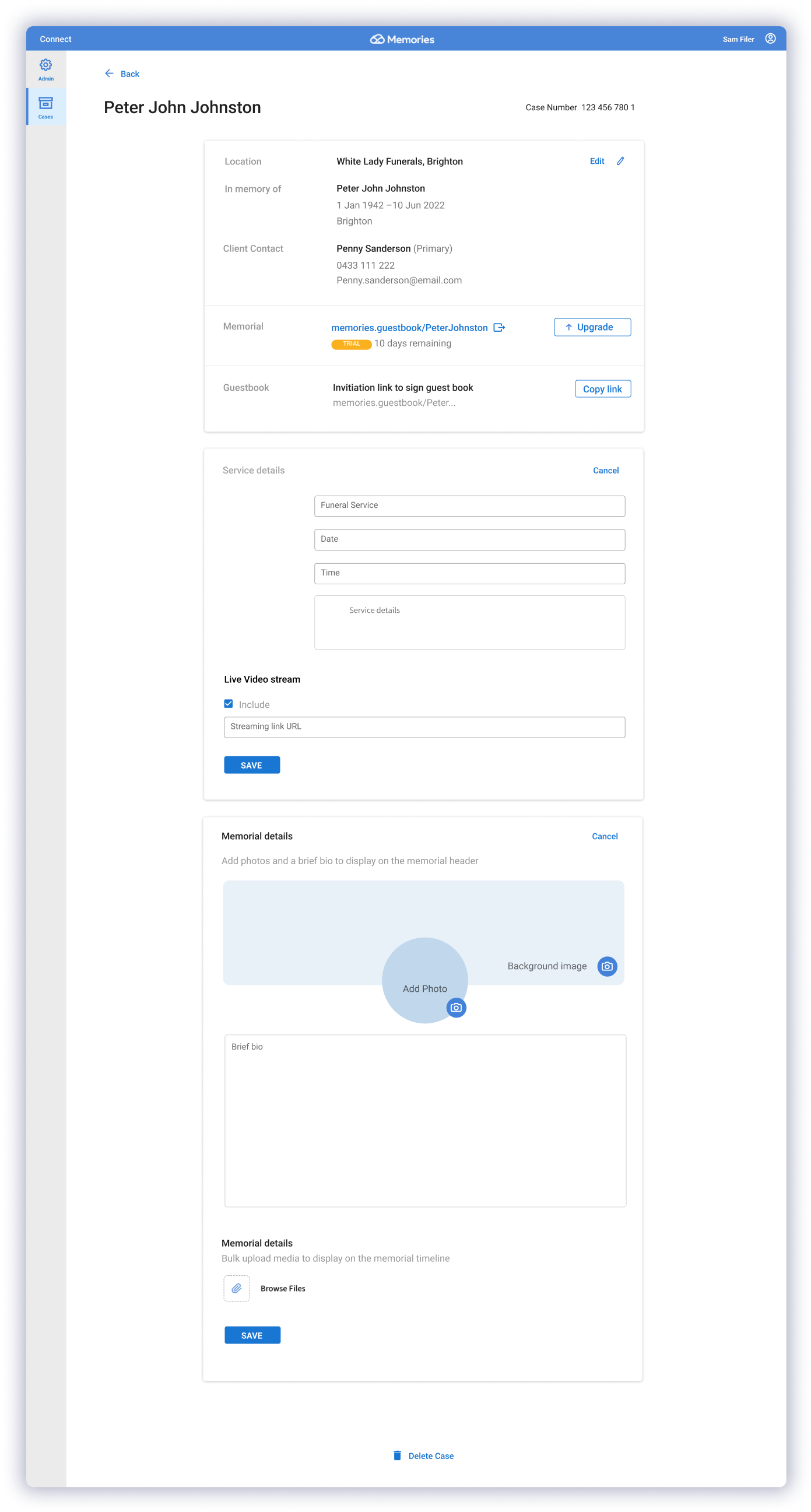Cancel editing in Service details section

pos(606,471)
